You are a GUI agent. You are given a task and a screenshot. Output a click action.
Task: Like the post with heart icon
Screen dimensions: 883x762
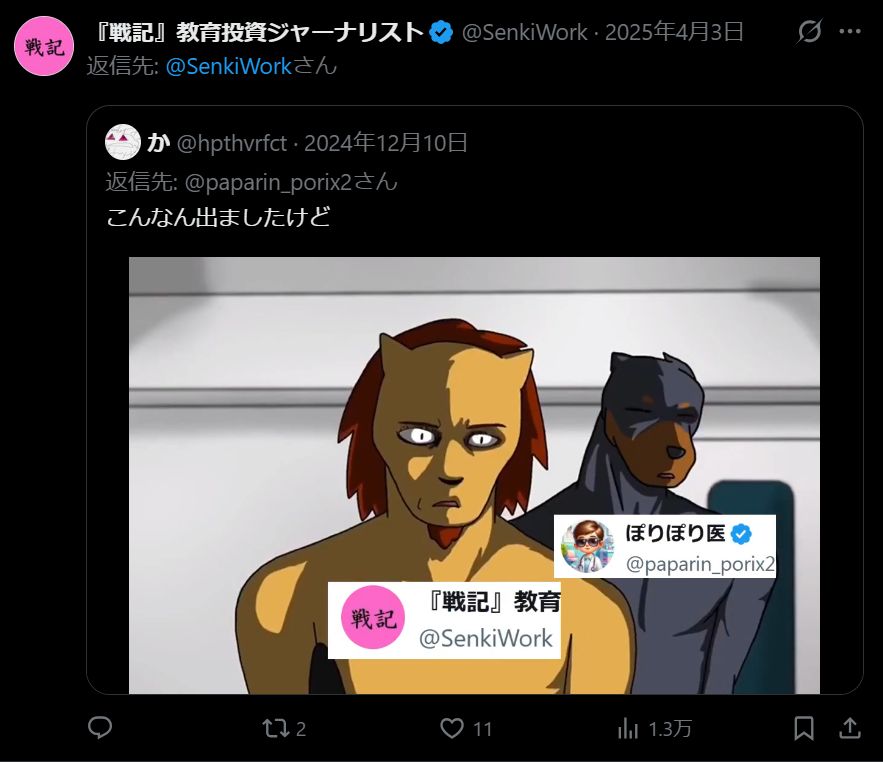point(452,728)
